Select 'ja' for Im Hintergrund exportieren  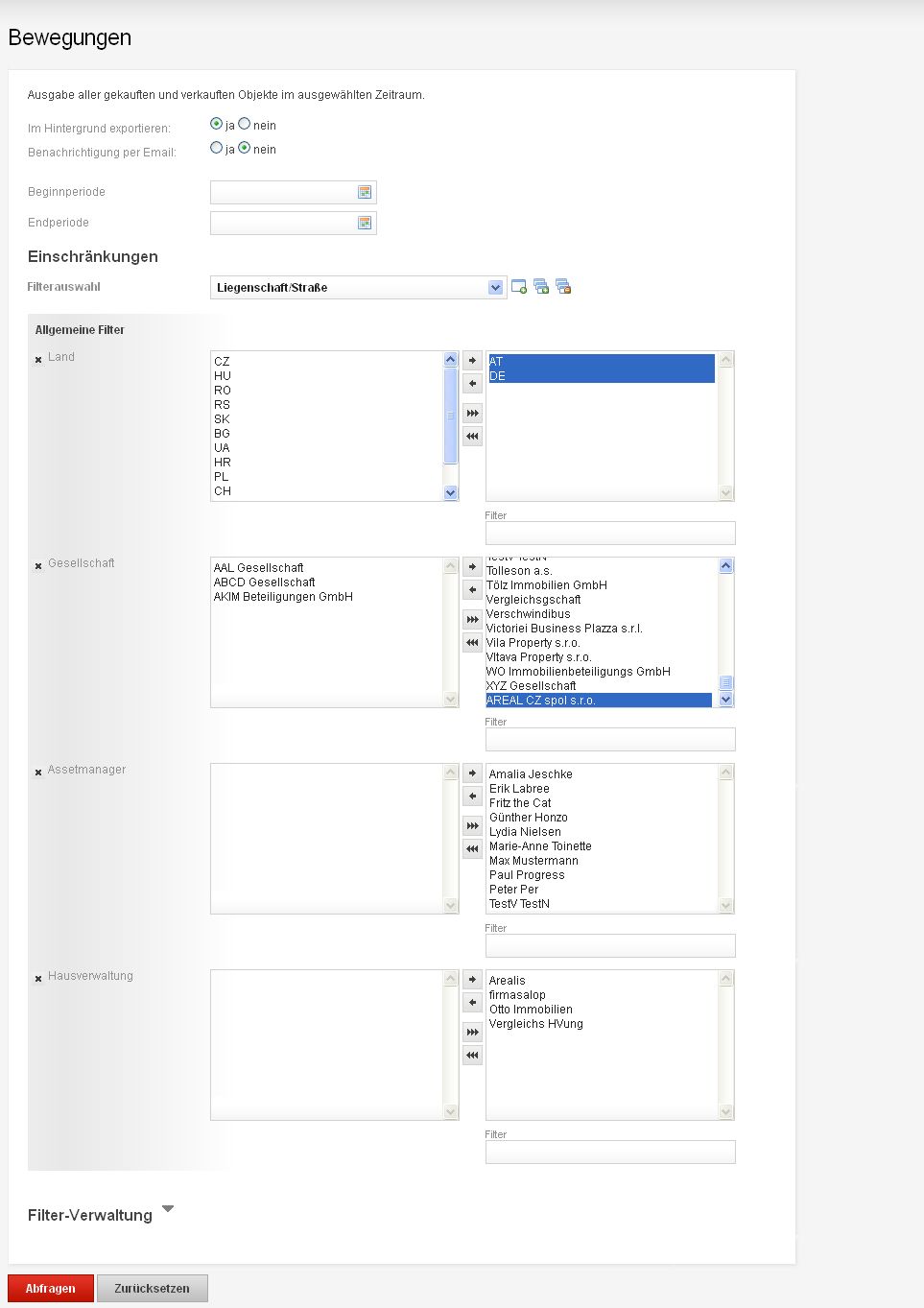216,124
